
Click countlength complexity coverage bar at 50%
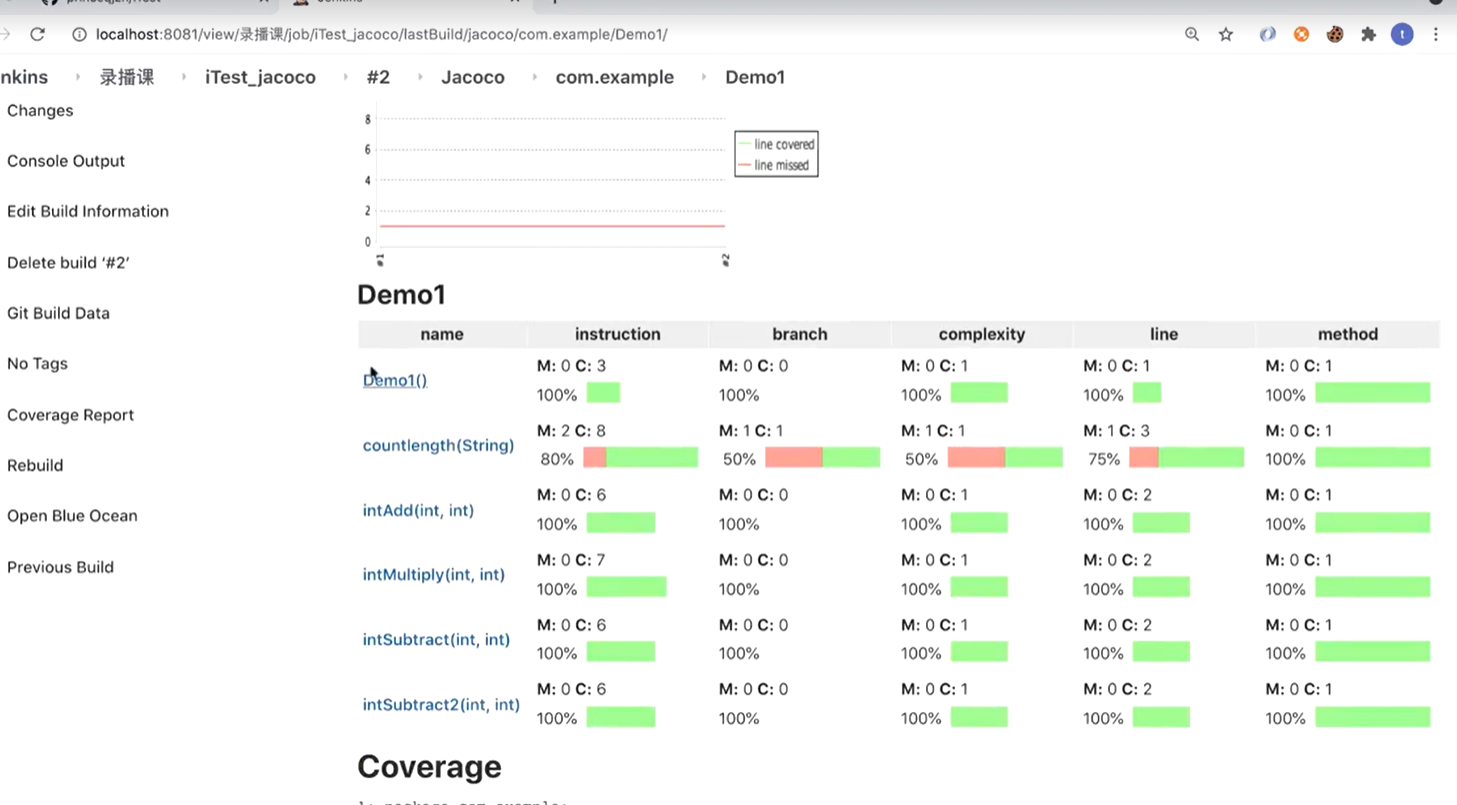1005,457
